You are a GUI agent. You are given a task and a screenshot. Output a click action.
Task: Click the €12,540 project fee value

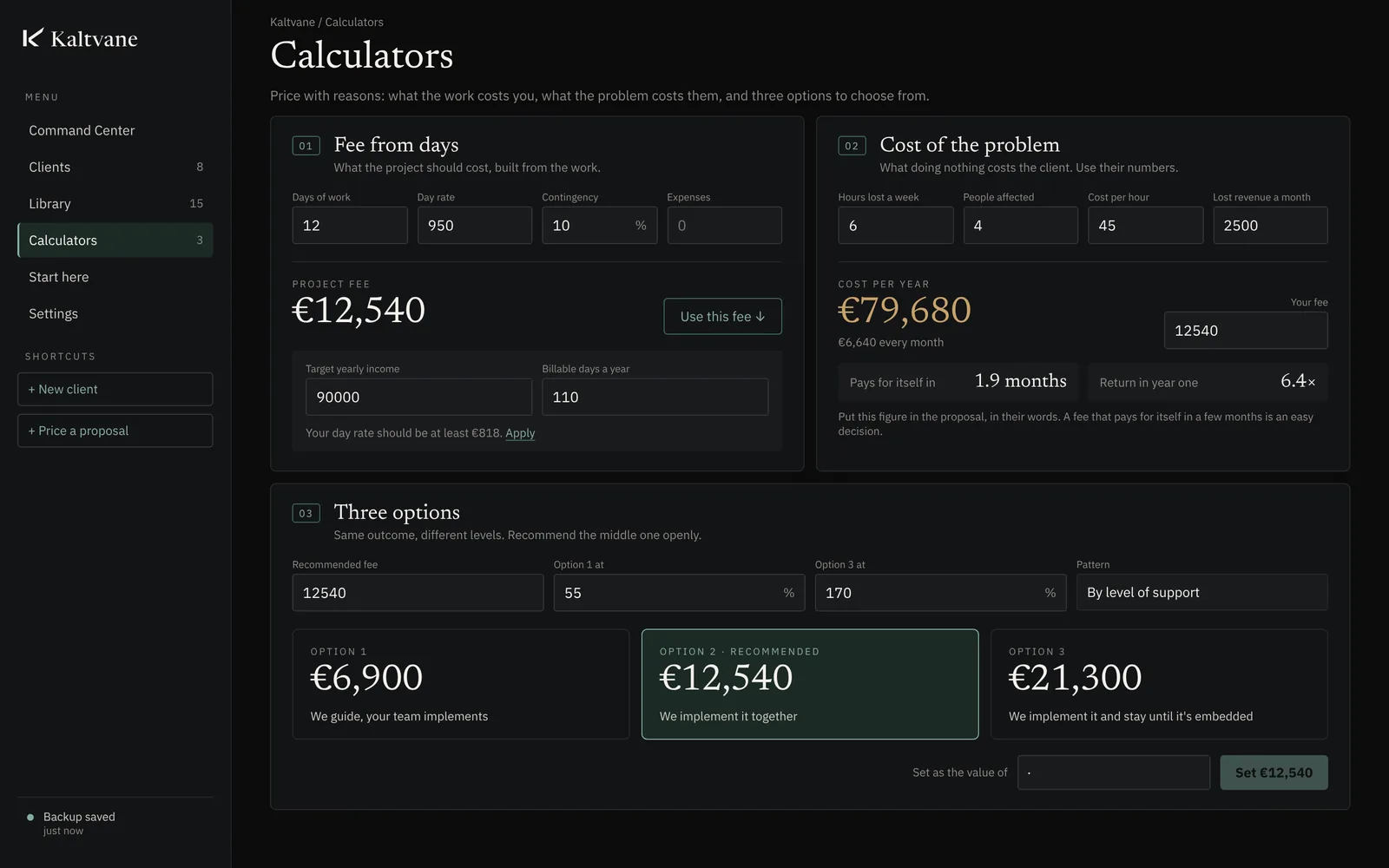(x=359, y=311)
